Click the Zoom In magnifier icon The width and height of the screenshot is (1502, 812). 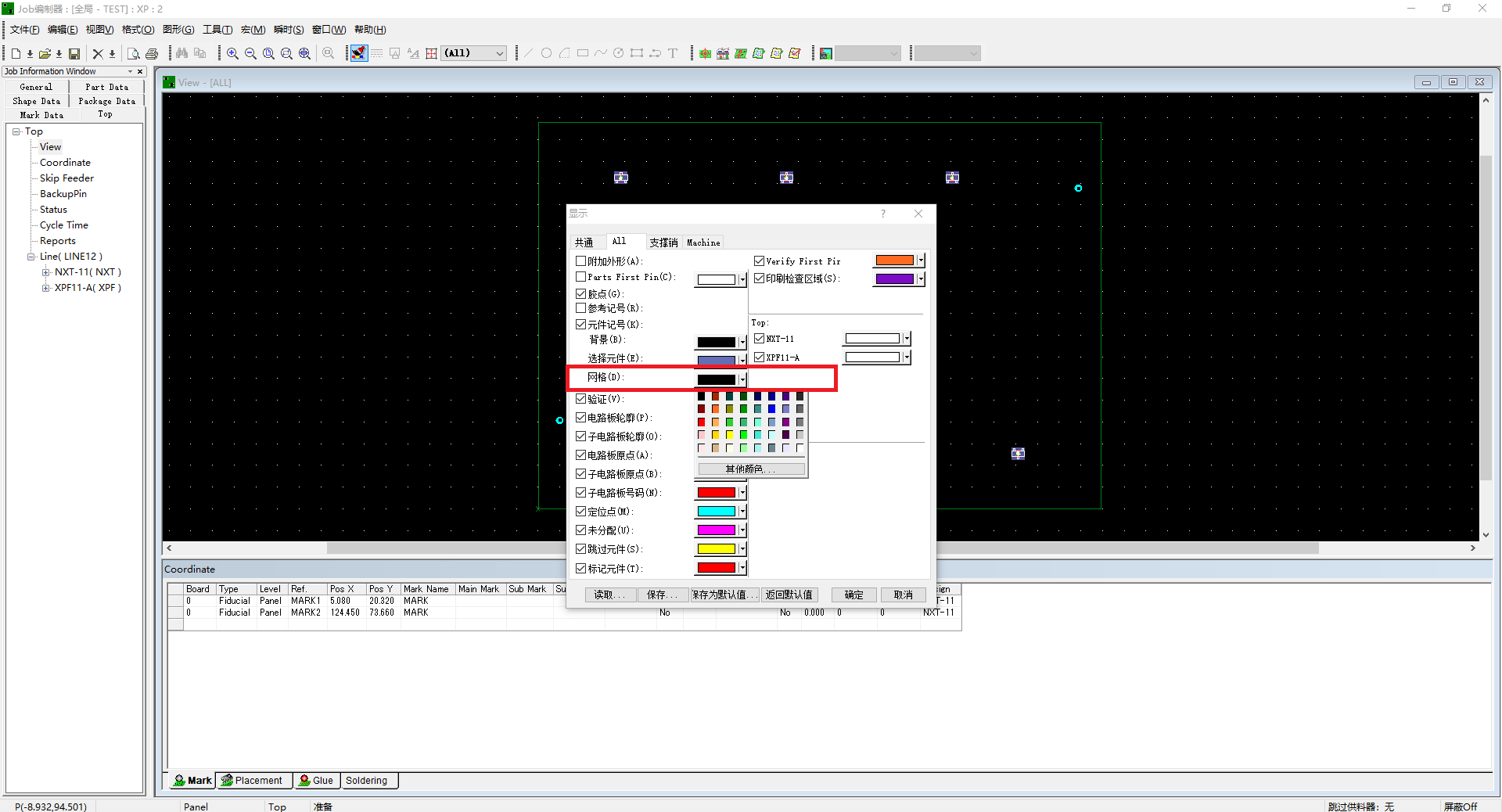232,53
